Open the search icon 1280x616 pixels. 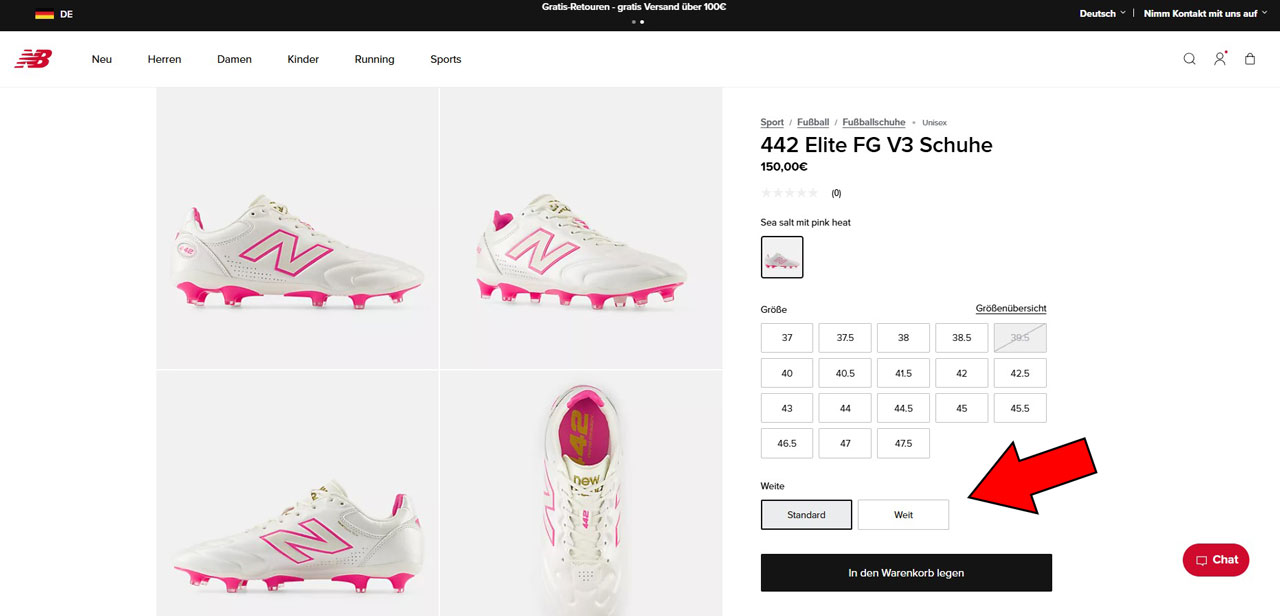click(x=1189, y=59)
